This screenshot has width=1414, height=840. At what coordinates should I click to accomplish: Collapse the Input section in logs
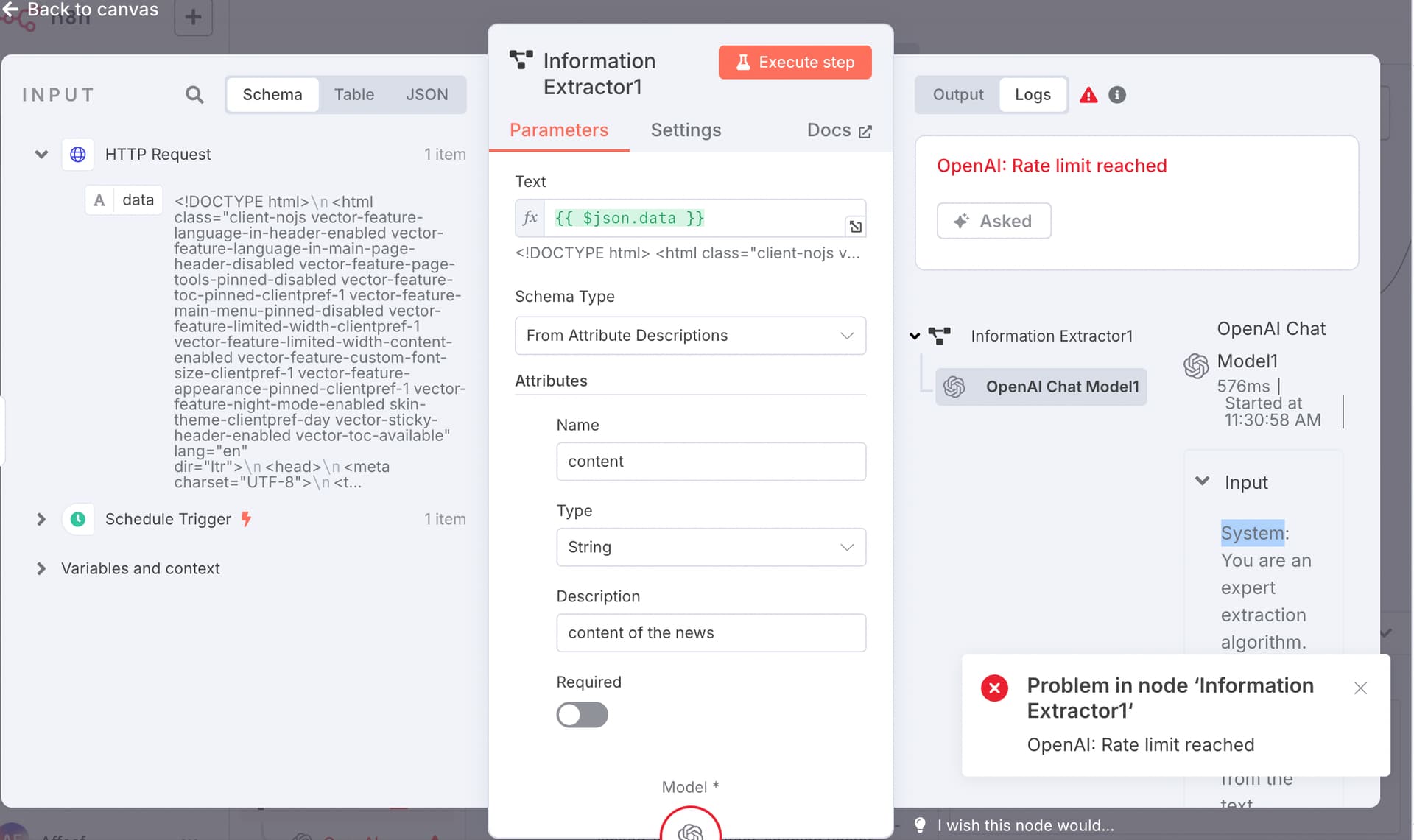pos(1202,481)
